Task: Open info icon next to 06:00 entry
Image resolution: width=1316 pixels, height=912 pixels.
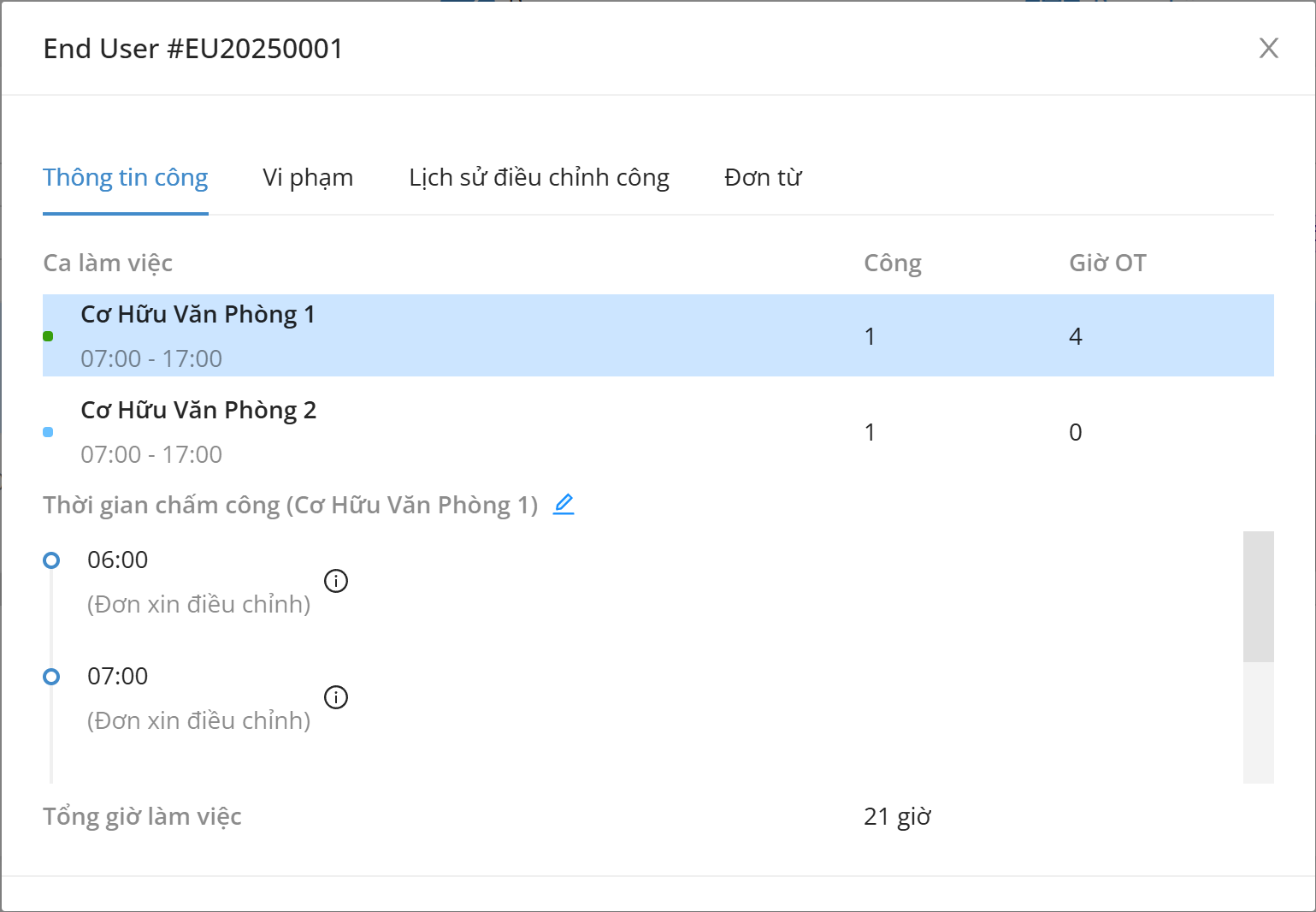Action: tap(336, 582)
